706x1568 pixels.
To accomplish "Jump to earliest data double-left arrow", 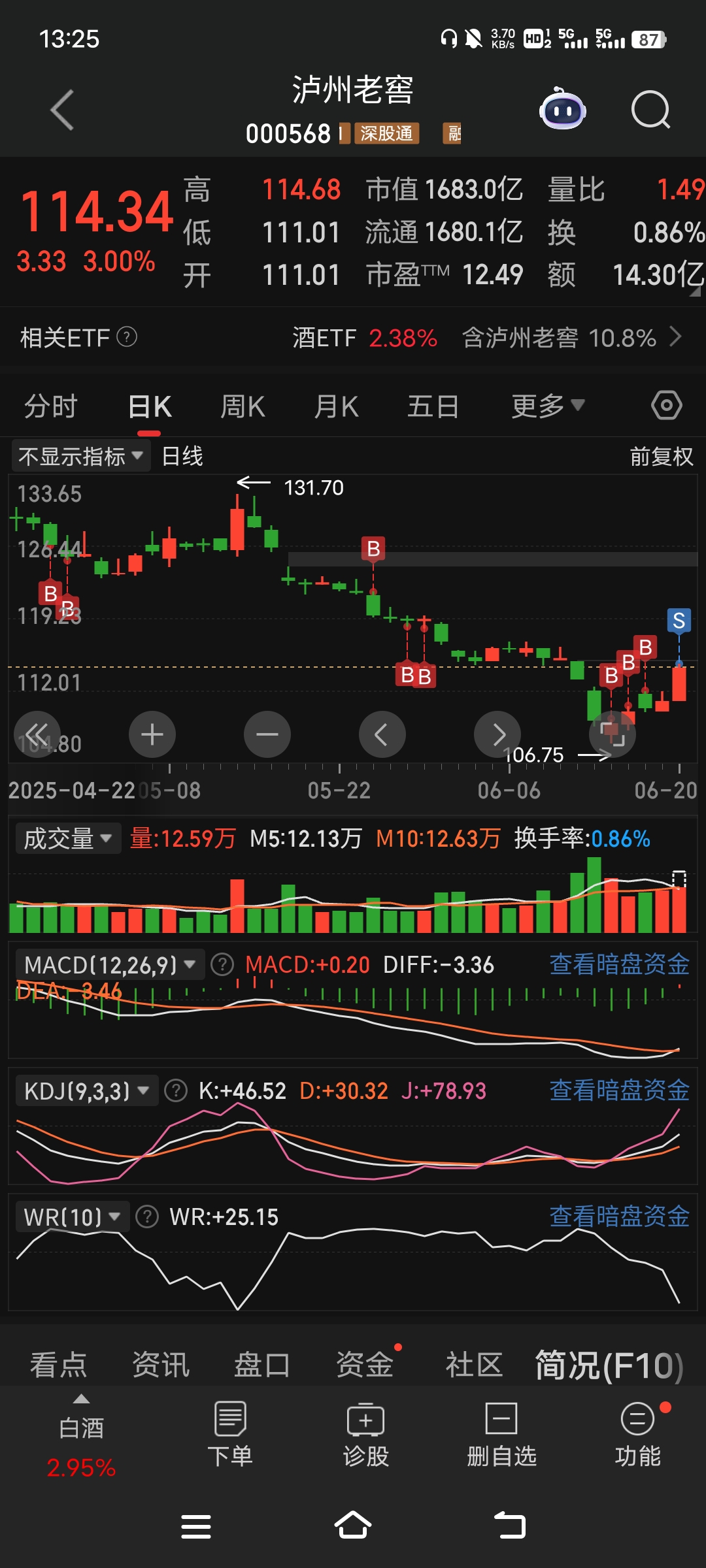I will pyautogui.click(x=37, y=734).
